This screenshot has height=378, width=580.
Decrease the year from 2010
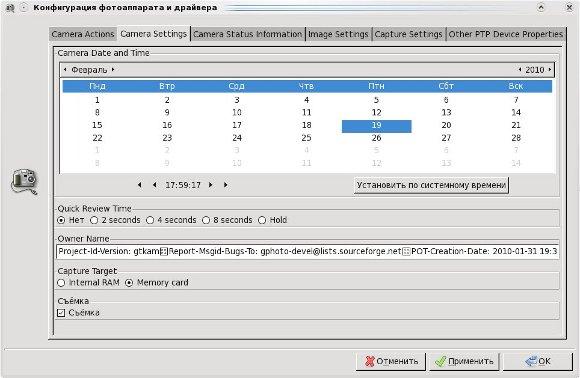pyautogui.click(x=520, y=70)
